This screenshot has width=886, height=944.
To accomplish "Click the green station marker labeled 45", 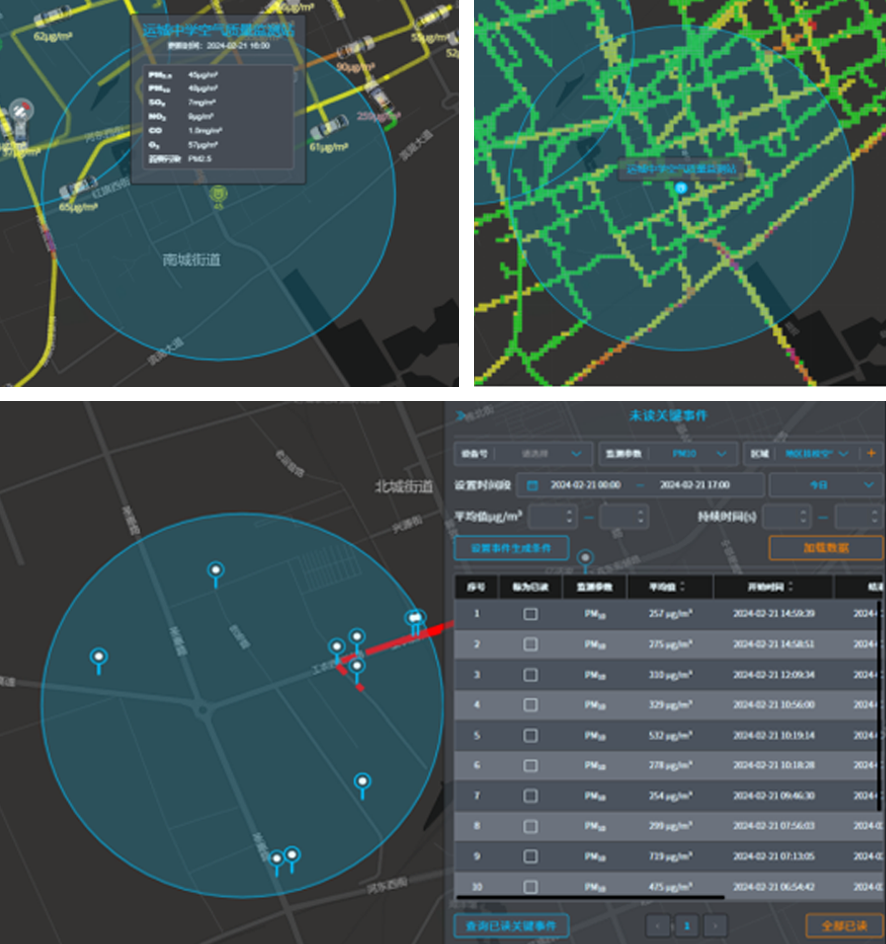I will [218, 194].
